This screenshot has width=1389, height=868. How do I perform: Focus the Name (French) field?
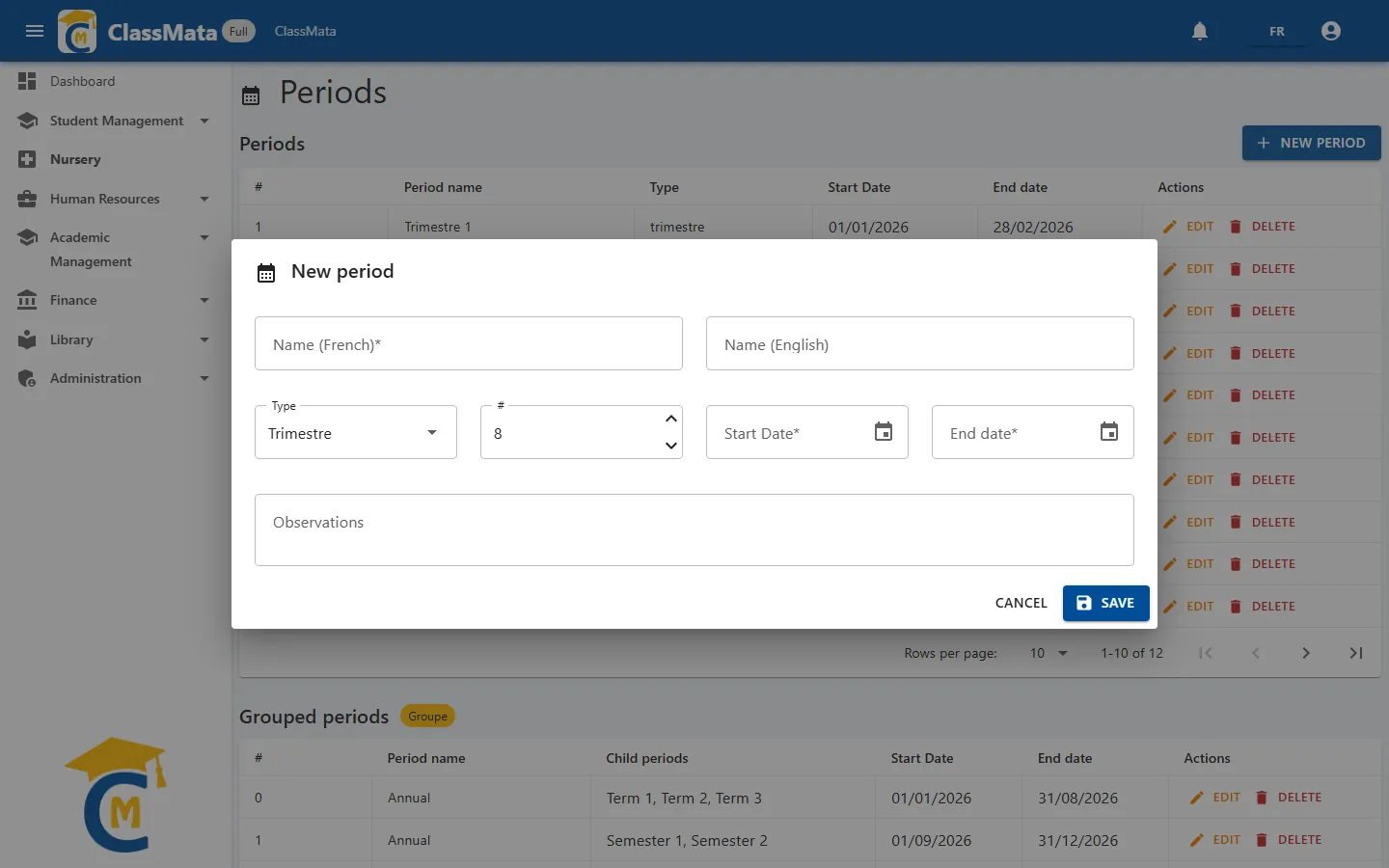click(469, 343)
